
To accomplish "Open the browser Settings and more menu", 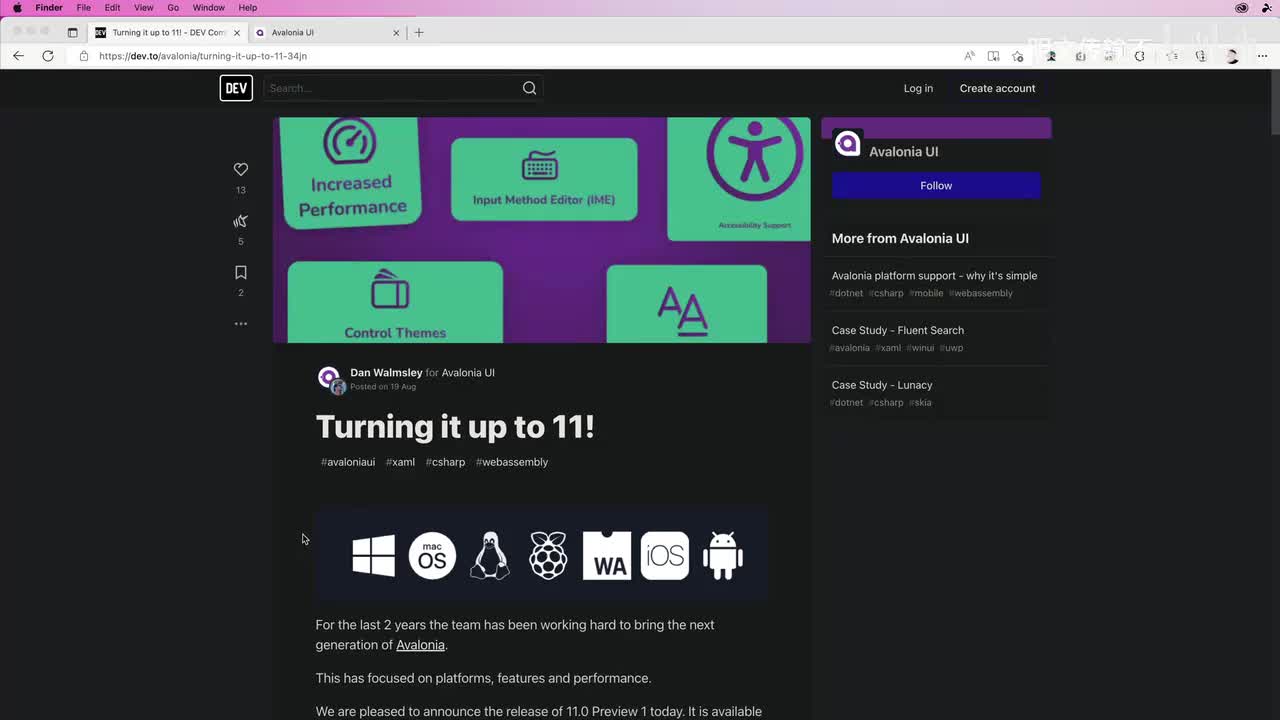I will point(1261,56).
